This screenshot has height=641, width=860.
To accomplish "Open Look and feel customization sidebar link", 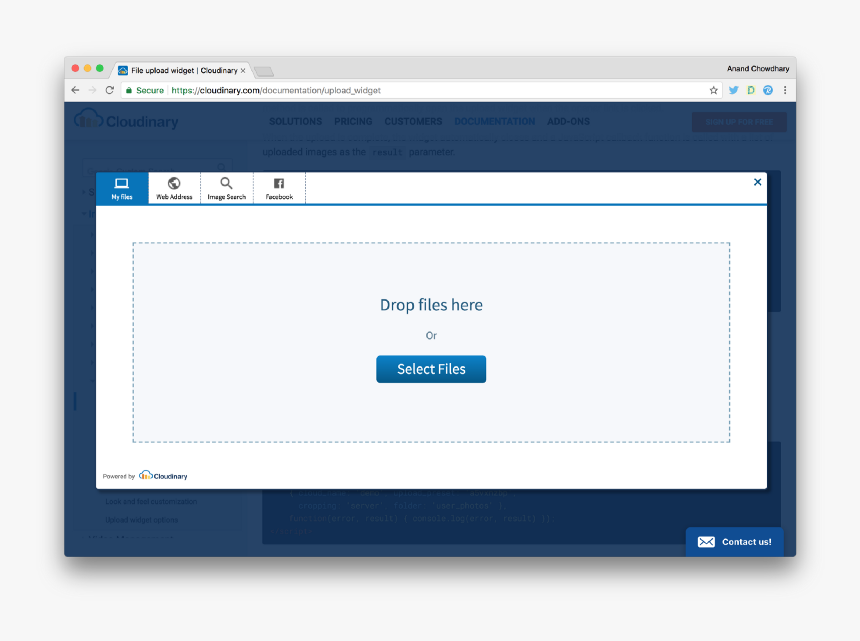I will pyautogui.click(x=151, y=502).
